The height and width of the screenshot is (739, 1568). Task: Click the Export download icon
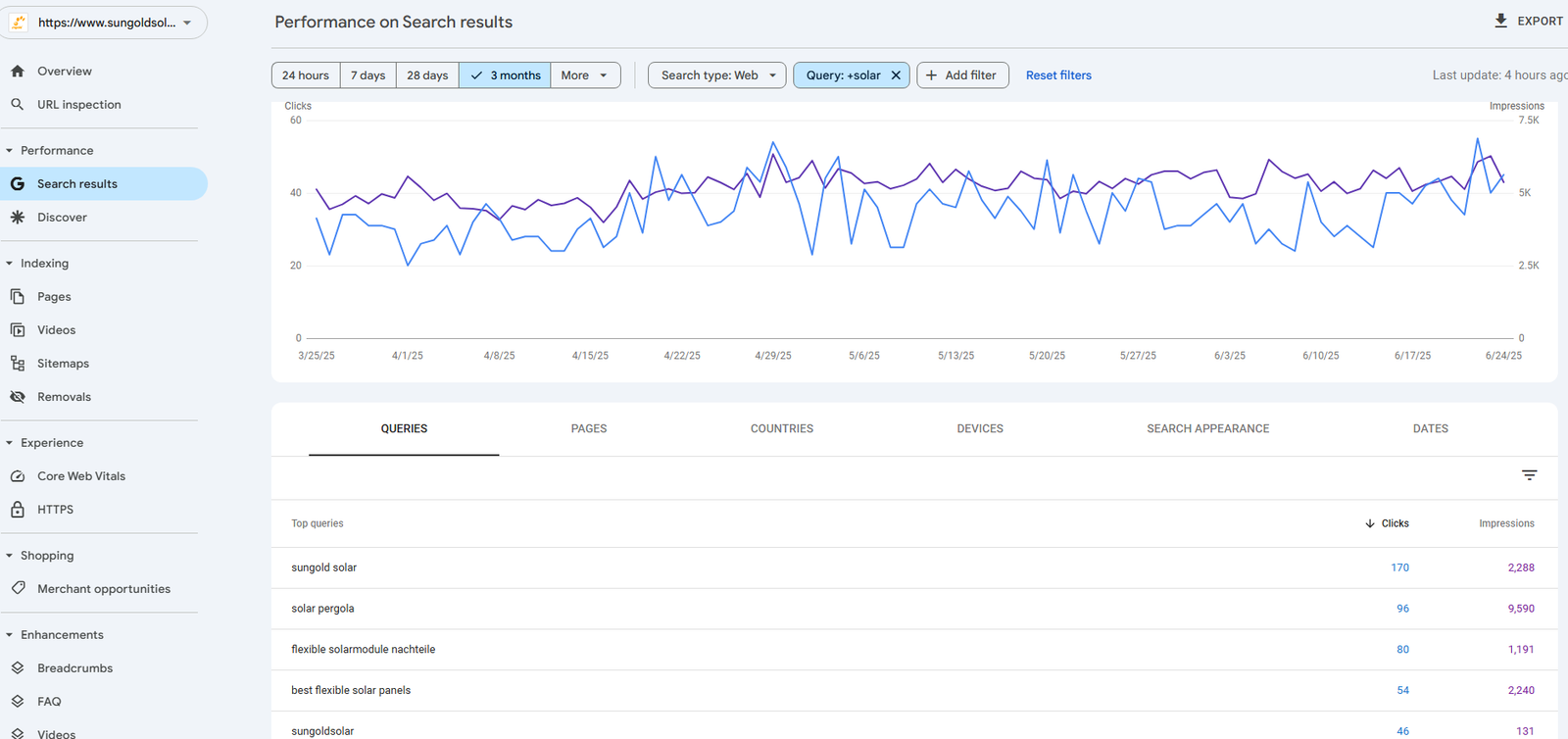[1501, 21]
